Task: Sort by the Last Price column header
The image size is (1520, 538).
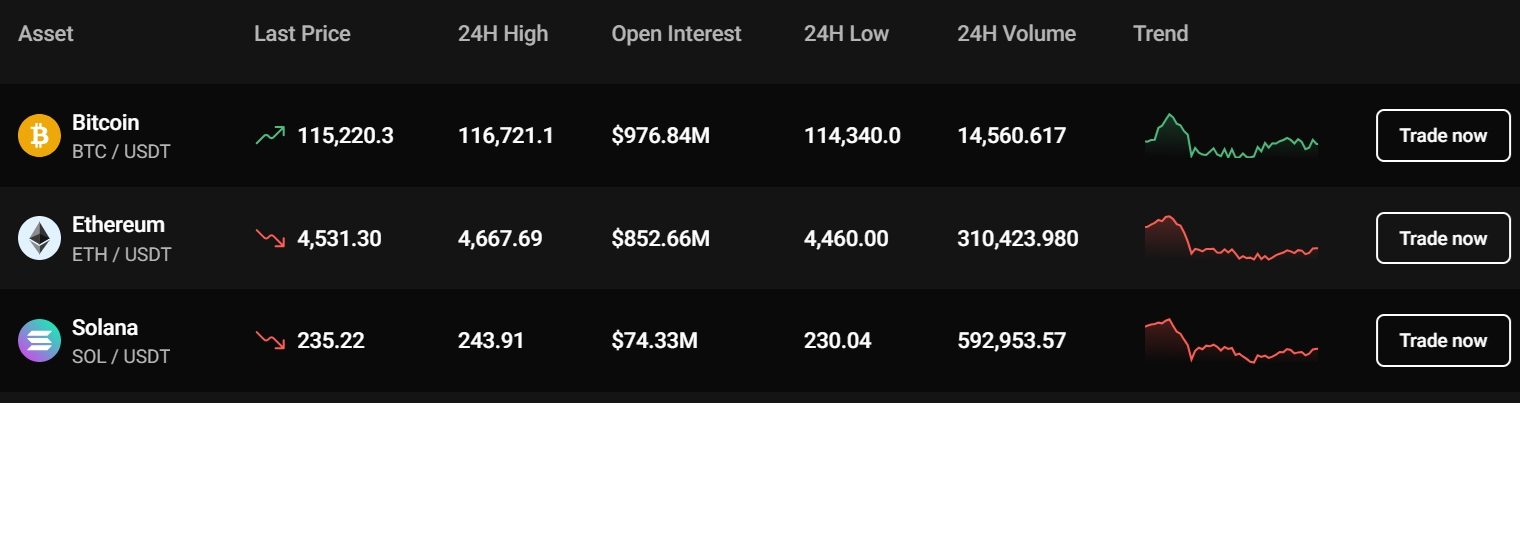Action: click(302, 34)
